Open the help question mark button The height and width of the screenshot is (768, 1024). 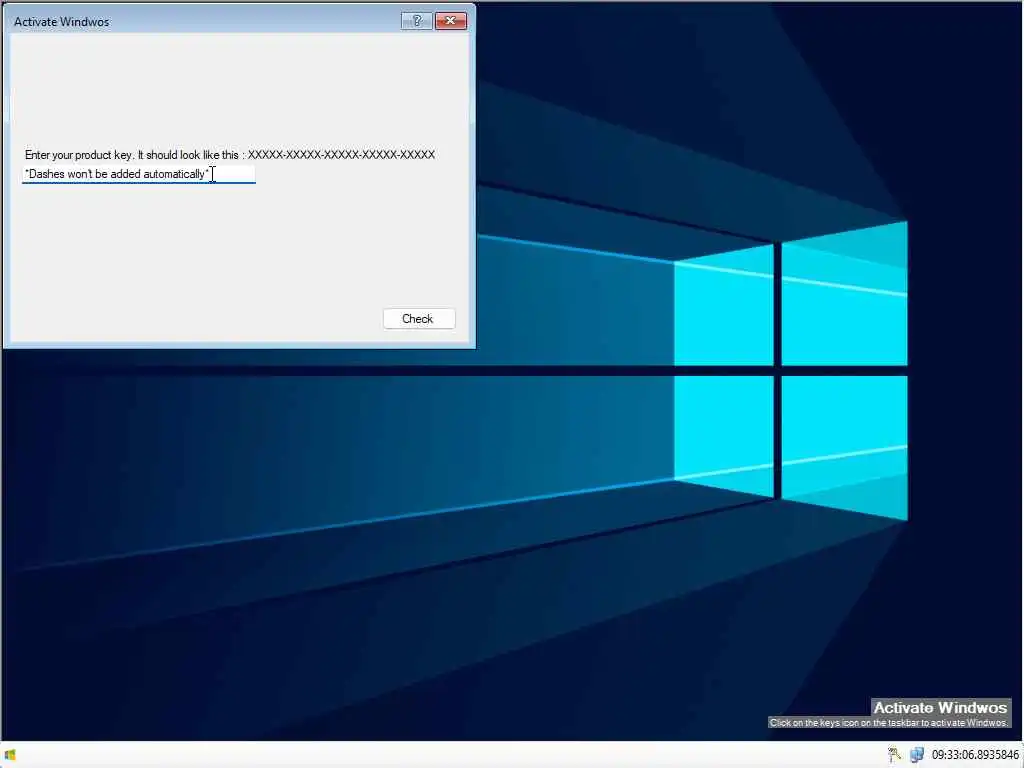click(416, 21)
